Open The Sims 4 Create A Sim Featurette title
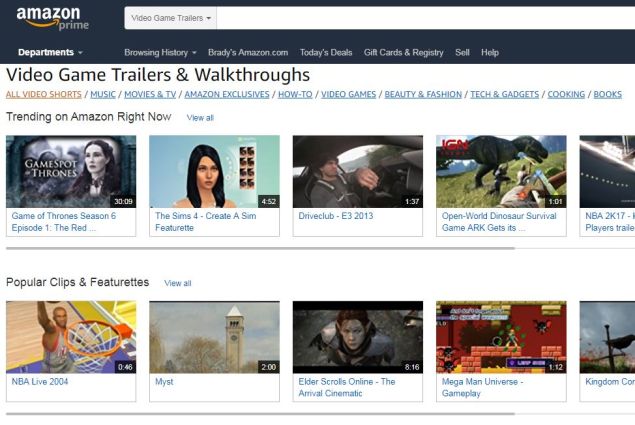The image size is (635, 425). point(205,222)
